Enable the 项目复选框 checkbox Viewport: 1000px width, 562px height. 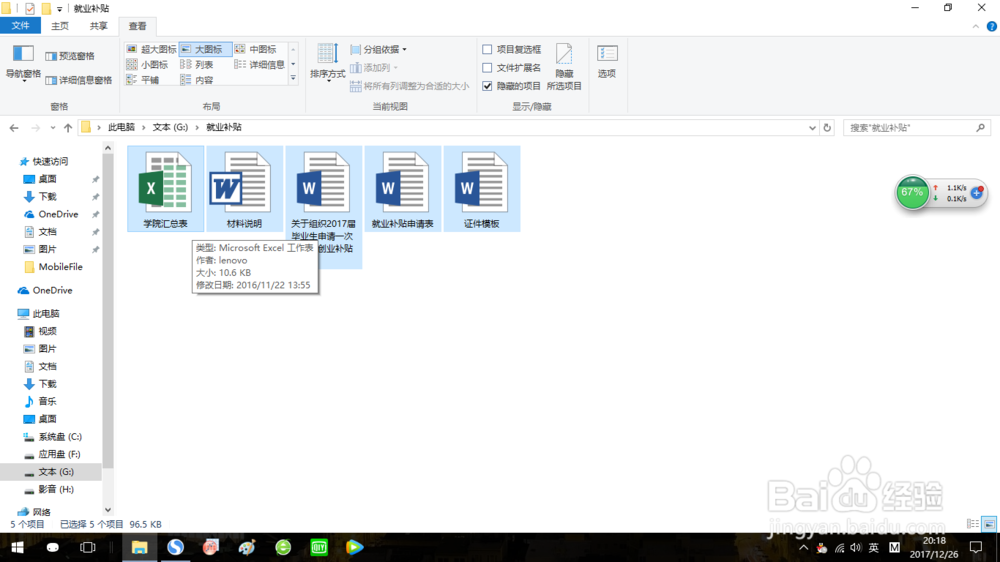[487, 49]
